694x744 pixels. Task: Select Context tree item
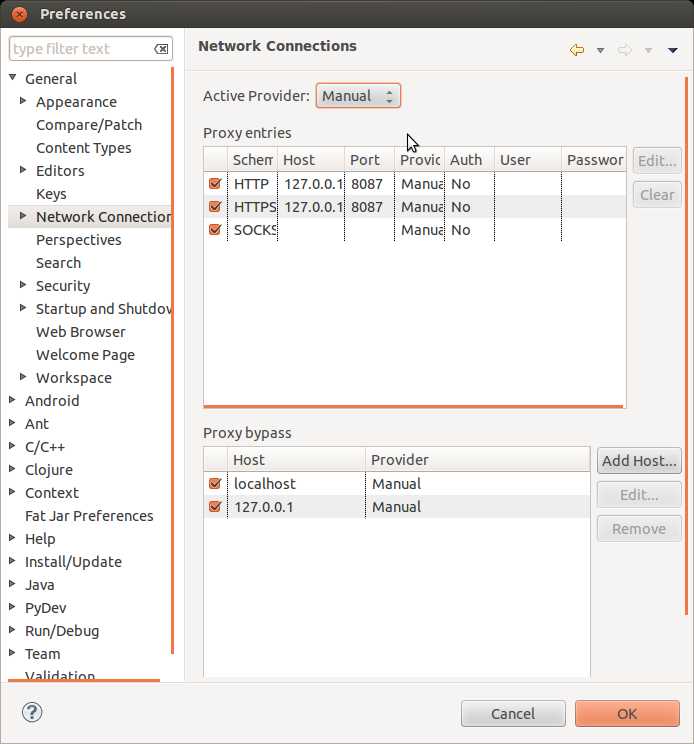point(52,493)
